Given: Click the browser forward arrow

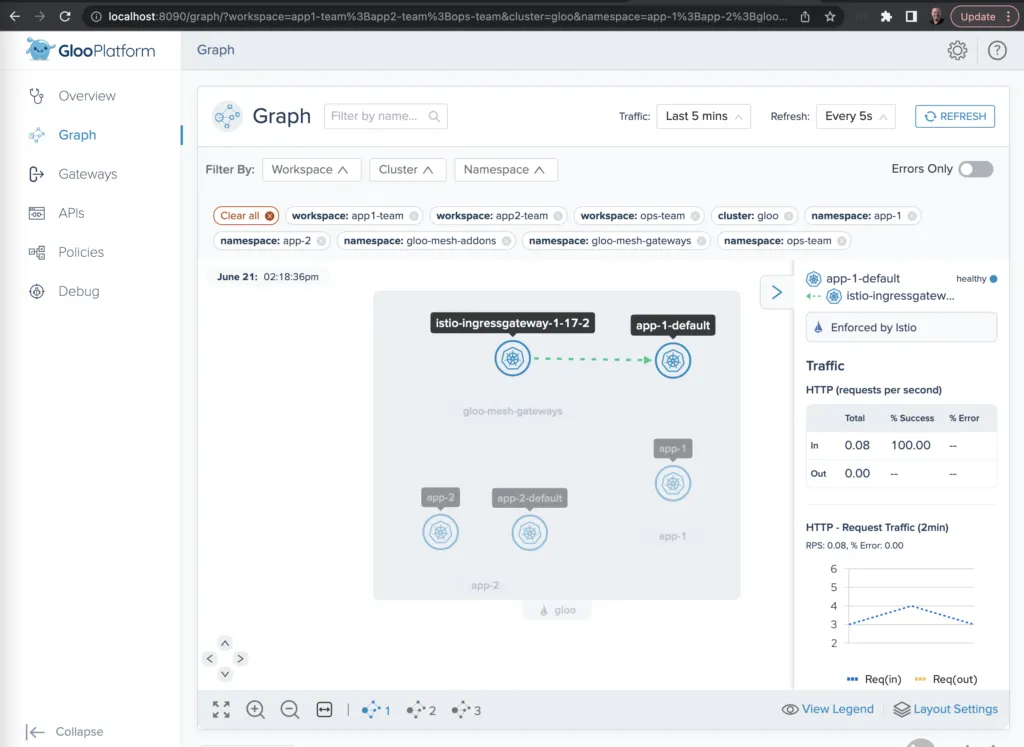Looking at the screenshot, I should click(39, 16).
